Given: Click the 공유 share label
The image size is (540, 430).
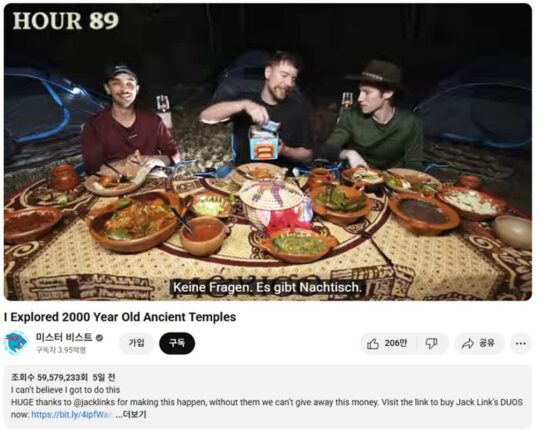Looking at the screenshot, I should 487,343.
